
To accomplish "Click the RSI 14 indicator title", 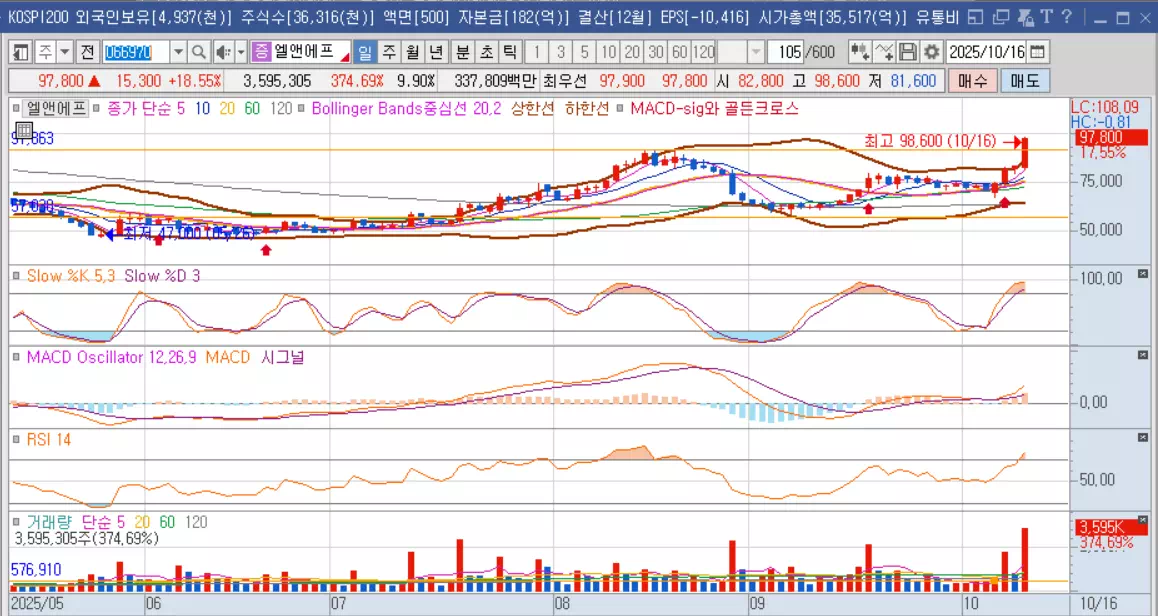I will [x=49, y=439].
